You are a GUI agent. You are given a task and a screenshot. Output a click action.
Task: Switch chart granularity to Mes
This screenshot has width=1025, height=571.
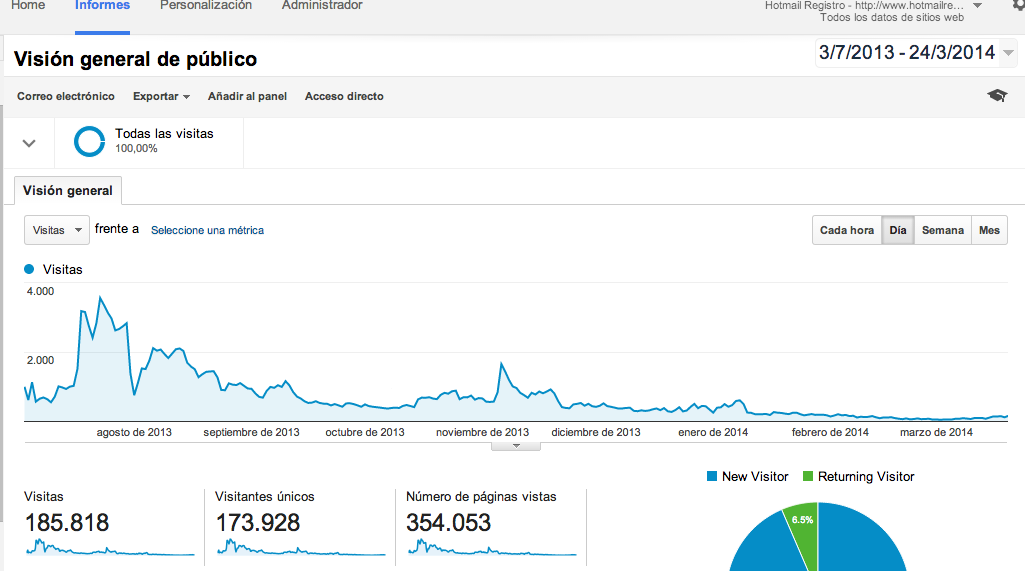tap(989, 230)
